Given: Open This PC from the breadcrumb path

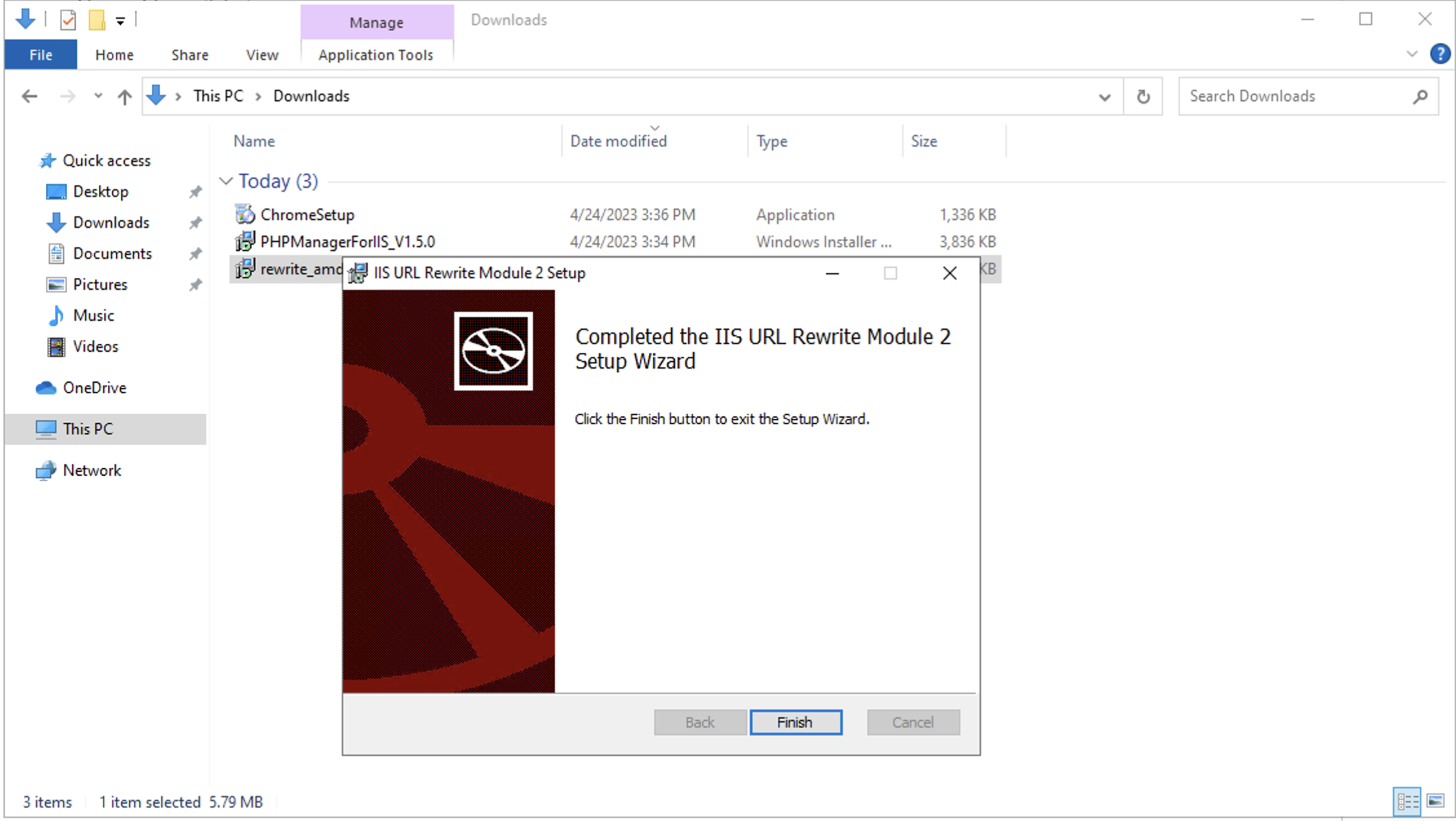Looking at the screenshot, I should tap(218, 96).
